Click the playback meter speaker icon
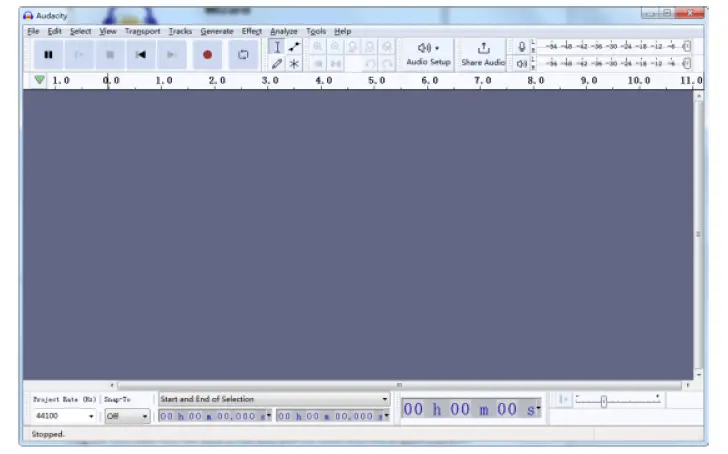 click(x=521, y=63)
